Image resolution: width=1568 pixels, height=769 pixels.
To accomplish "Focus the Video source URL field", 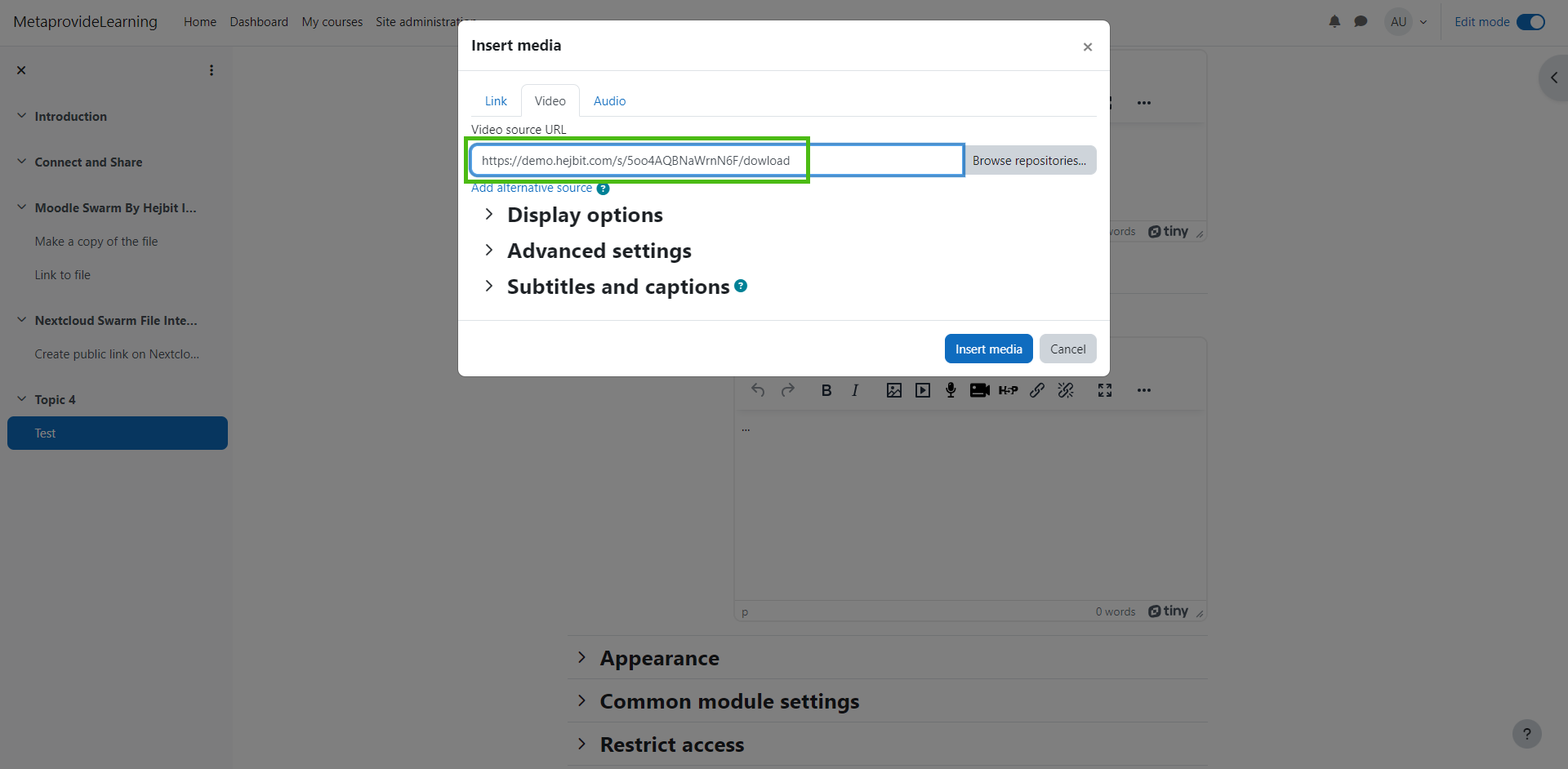I will [717, 161].
